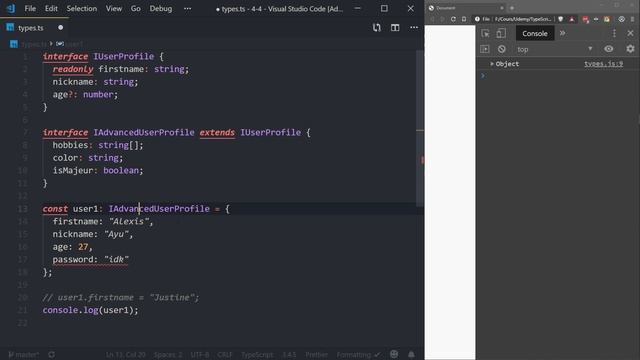The image size is (640, 360).
Task: Activate DevTools inspect element tool
Action: tap(485, 33)
